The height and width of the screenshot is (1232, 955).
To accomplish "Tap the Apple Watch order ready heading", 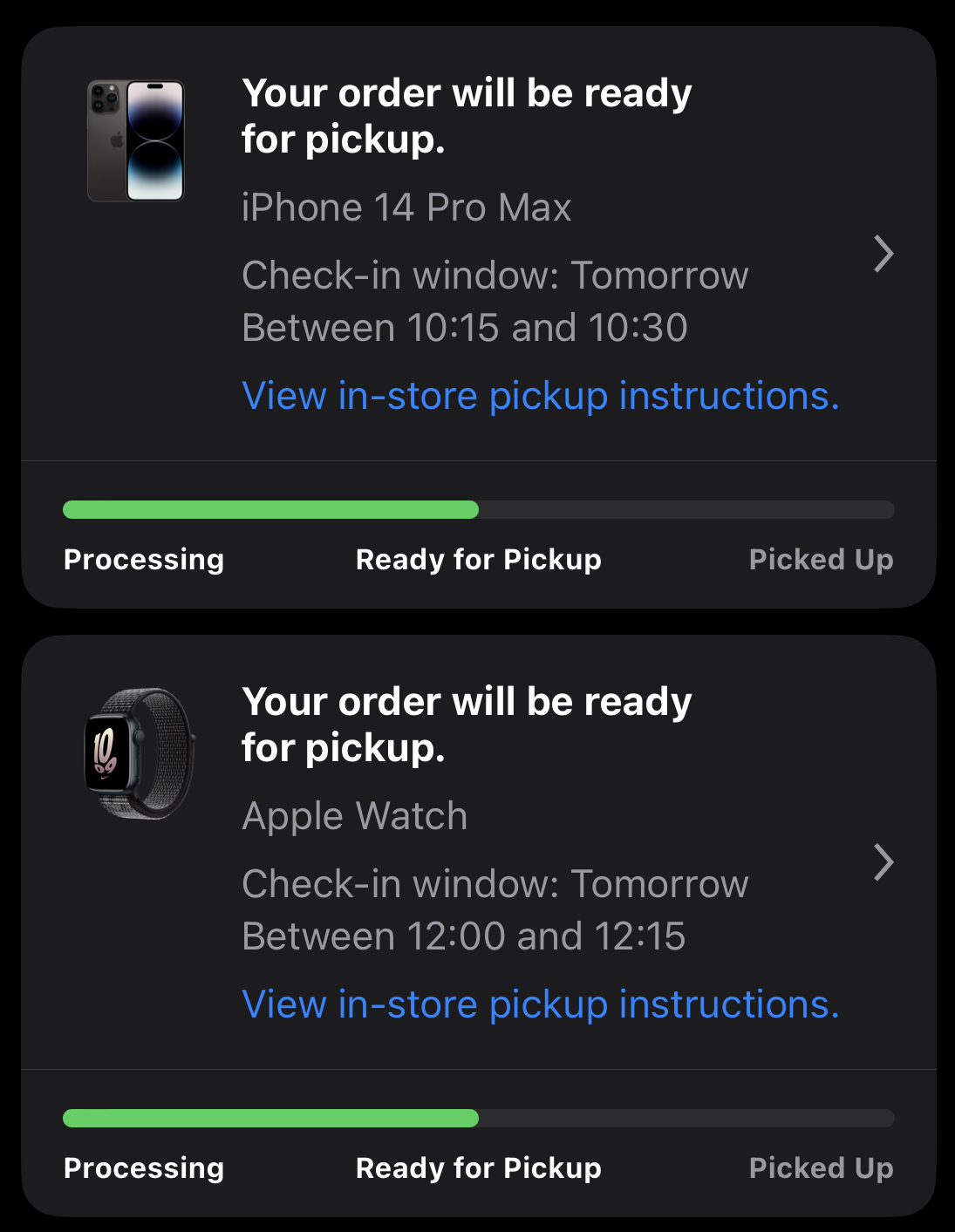I will [466, 725].
